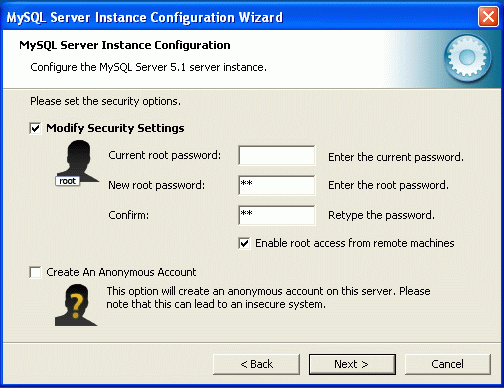Image resolution: width=504 pixels, height=388 pixels.
Task: Click the Current root password label
Action: [165, 155]
